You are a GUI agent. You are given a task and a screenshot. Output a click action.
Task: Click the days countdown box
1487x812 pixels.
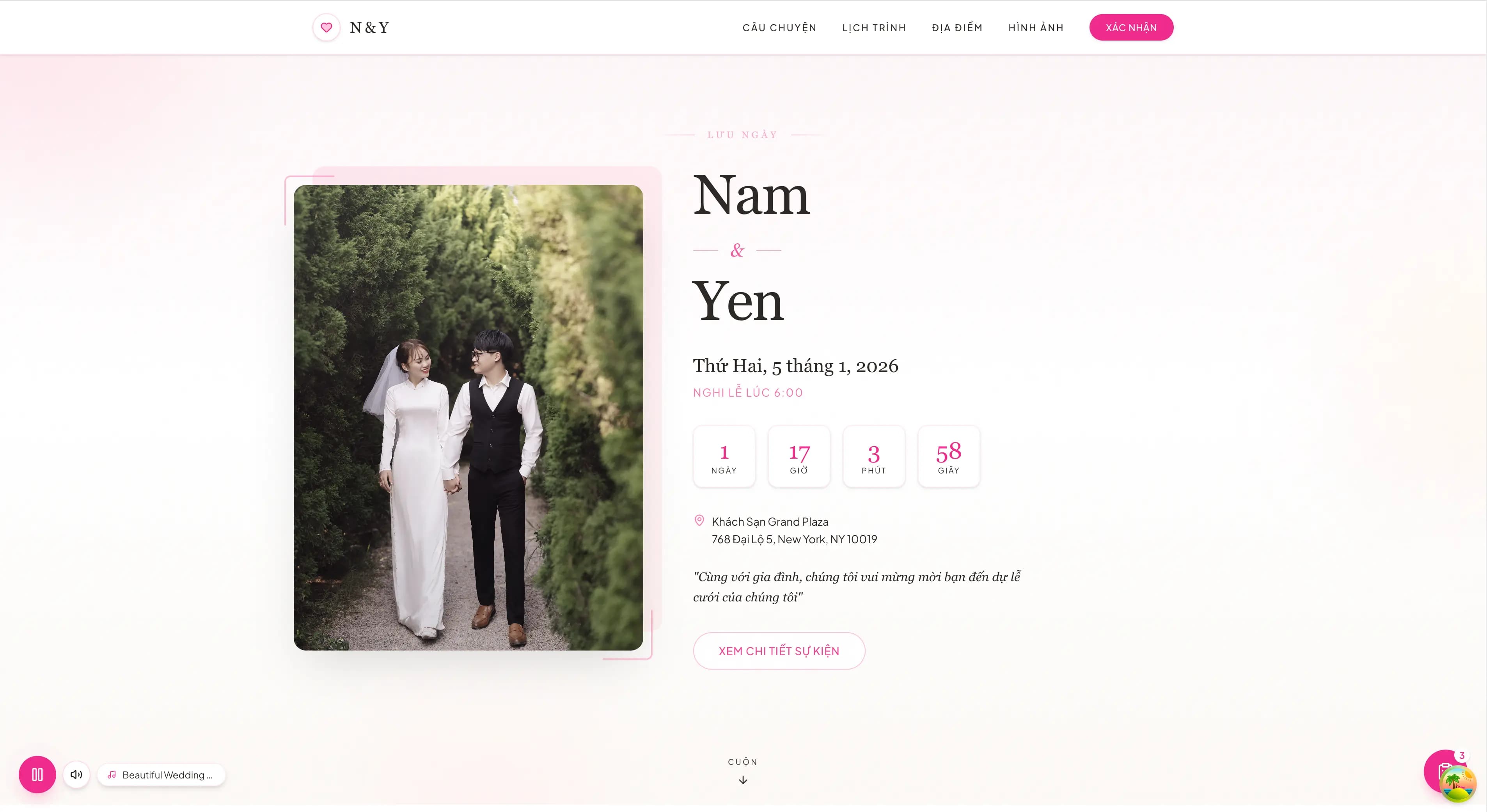[x=724, y=456]
